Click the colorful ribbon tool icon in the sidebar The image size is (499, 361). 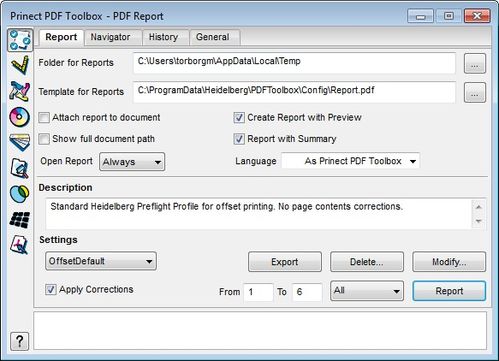[20, 91]
